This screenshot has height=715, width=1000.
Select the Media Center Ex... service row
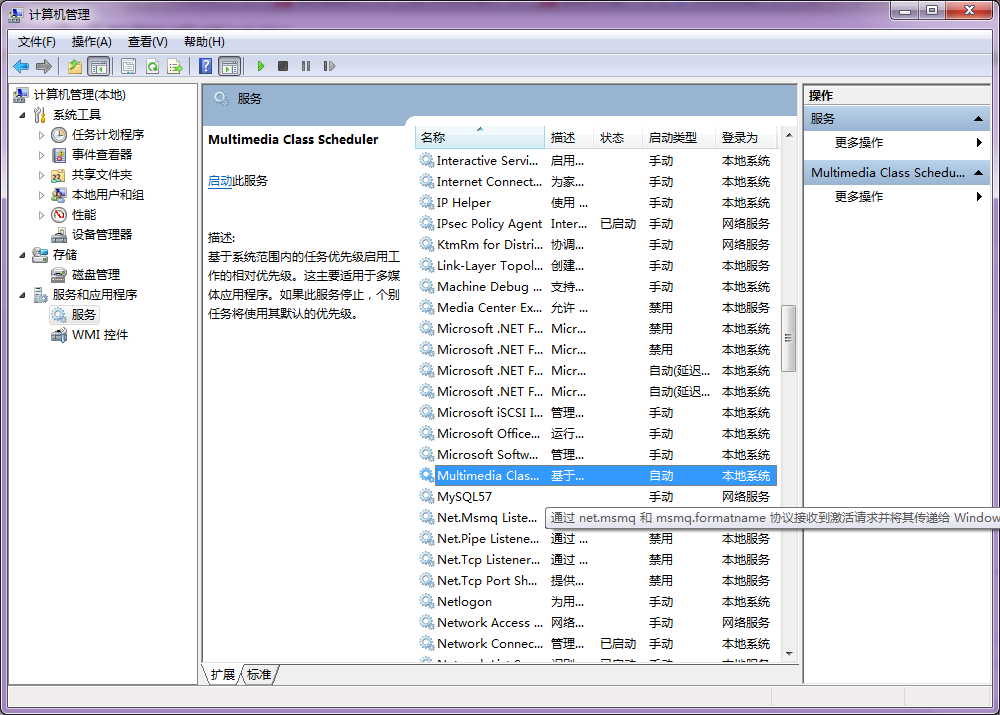[x=596, y=307]
